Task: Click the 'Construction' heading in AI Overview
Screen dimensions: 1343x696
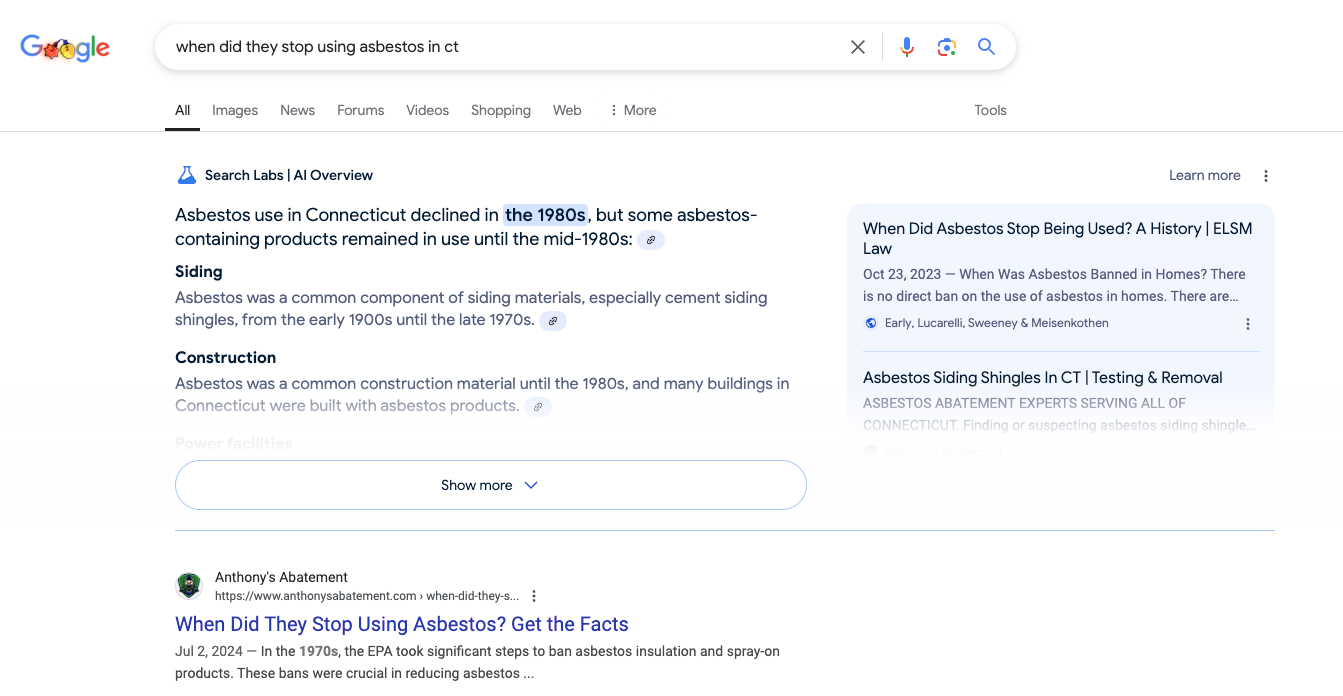Action: click(x=225, y=357)
